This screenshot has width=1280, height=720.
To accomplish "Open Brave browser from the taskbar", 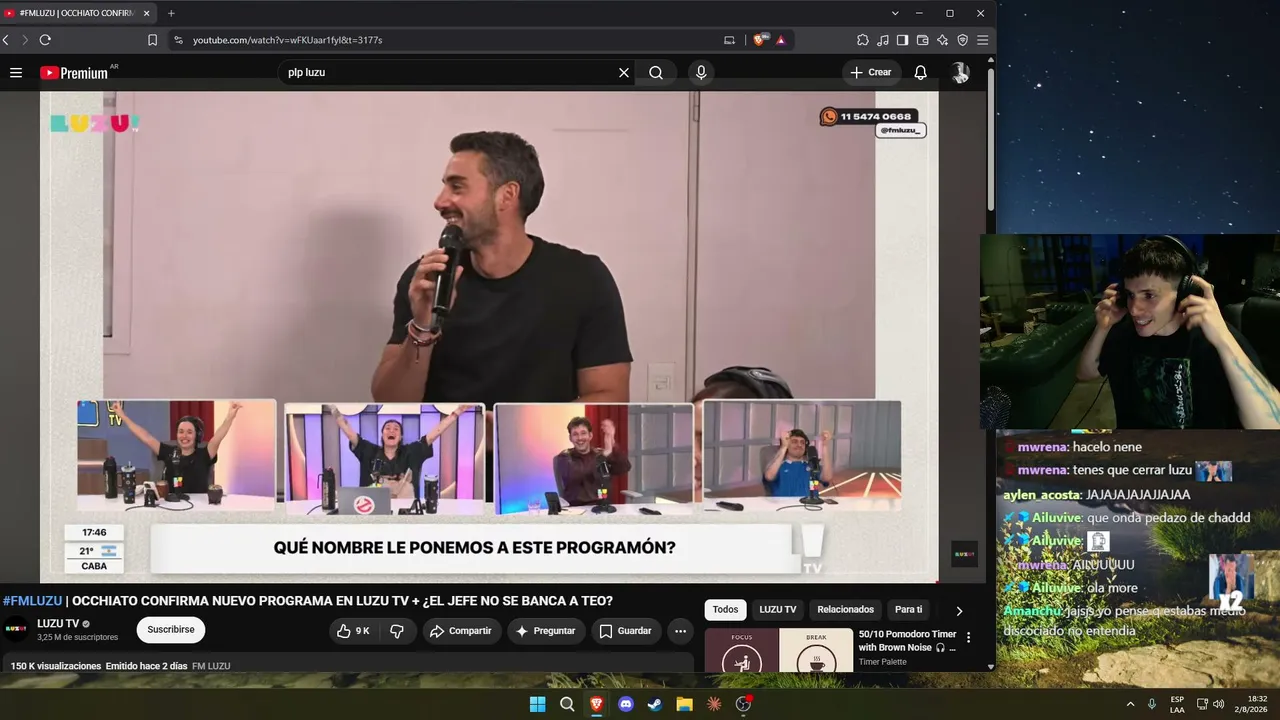I will (x=596, y=704).
